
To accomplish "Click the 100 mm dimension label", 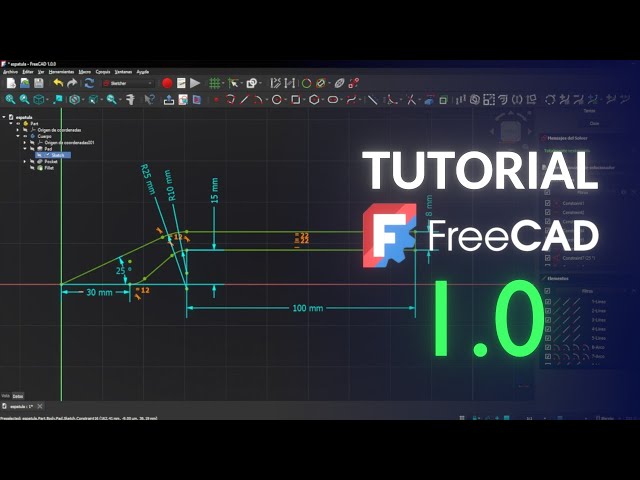I will coord(308,308).
